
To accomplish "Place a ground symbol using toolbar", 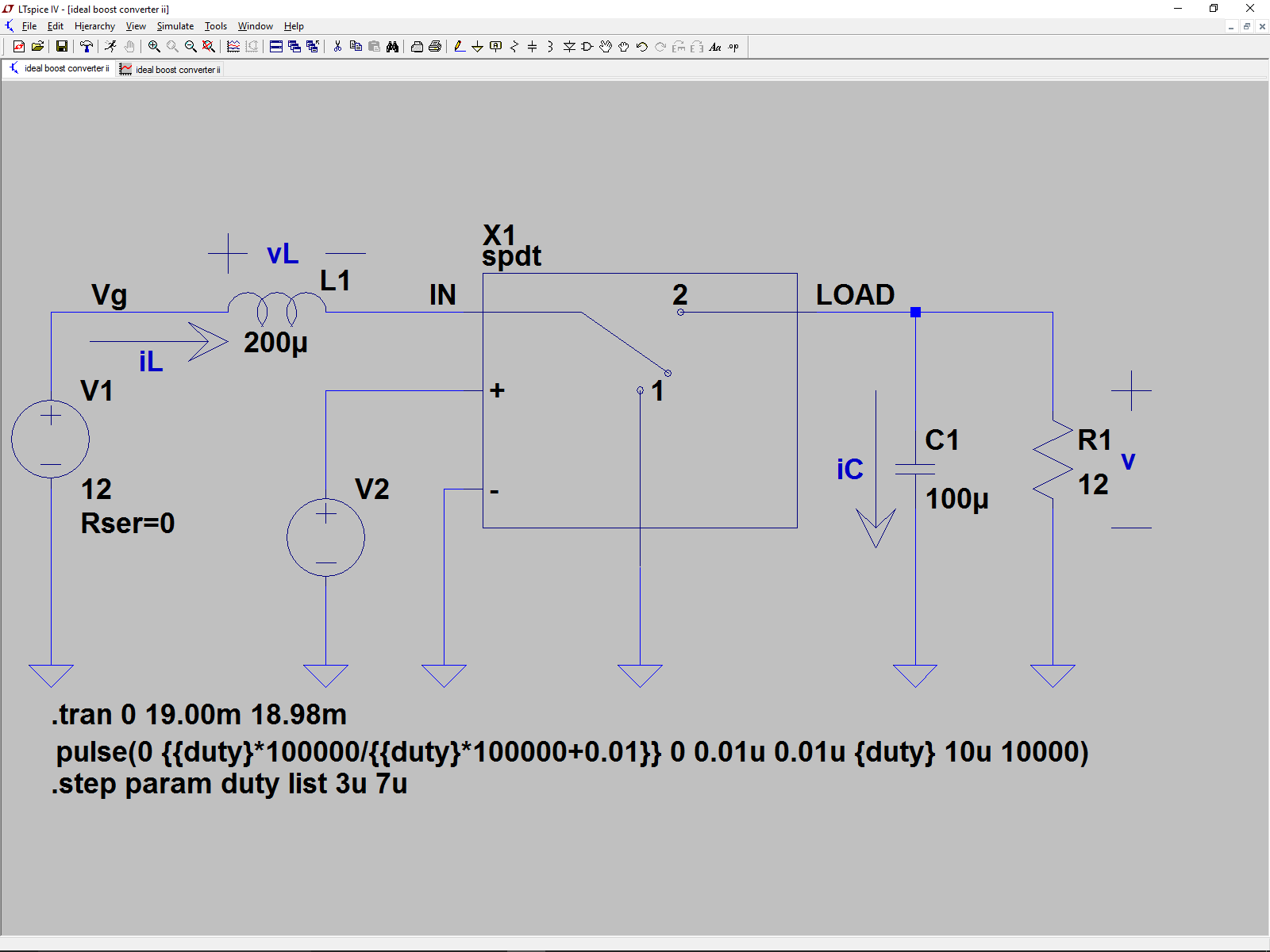I will [477, 47].
